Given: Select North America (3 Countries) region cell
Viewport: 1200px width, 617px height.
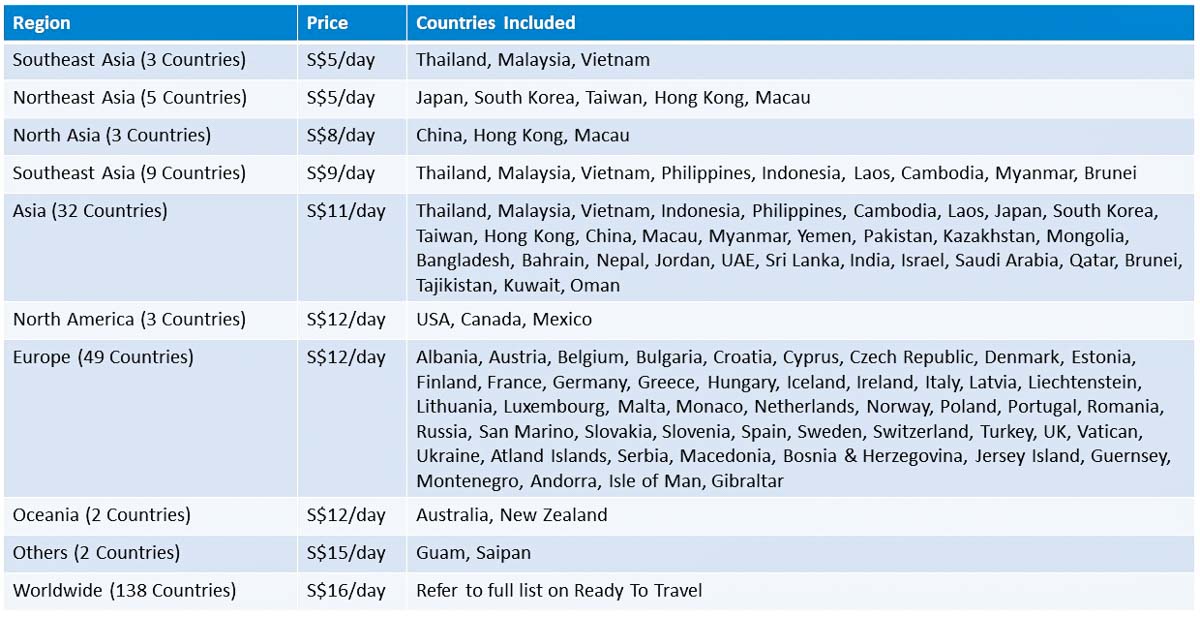Looking at the screenshot, I should point(150,320).
